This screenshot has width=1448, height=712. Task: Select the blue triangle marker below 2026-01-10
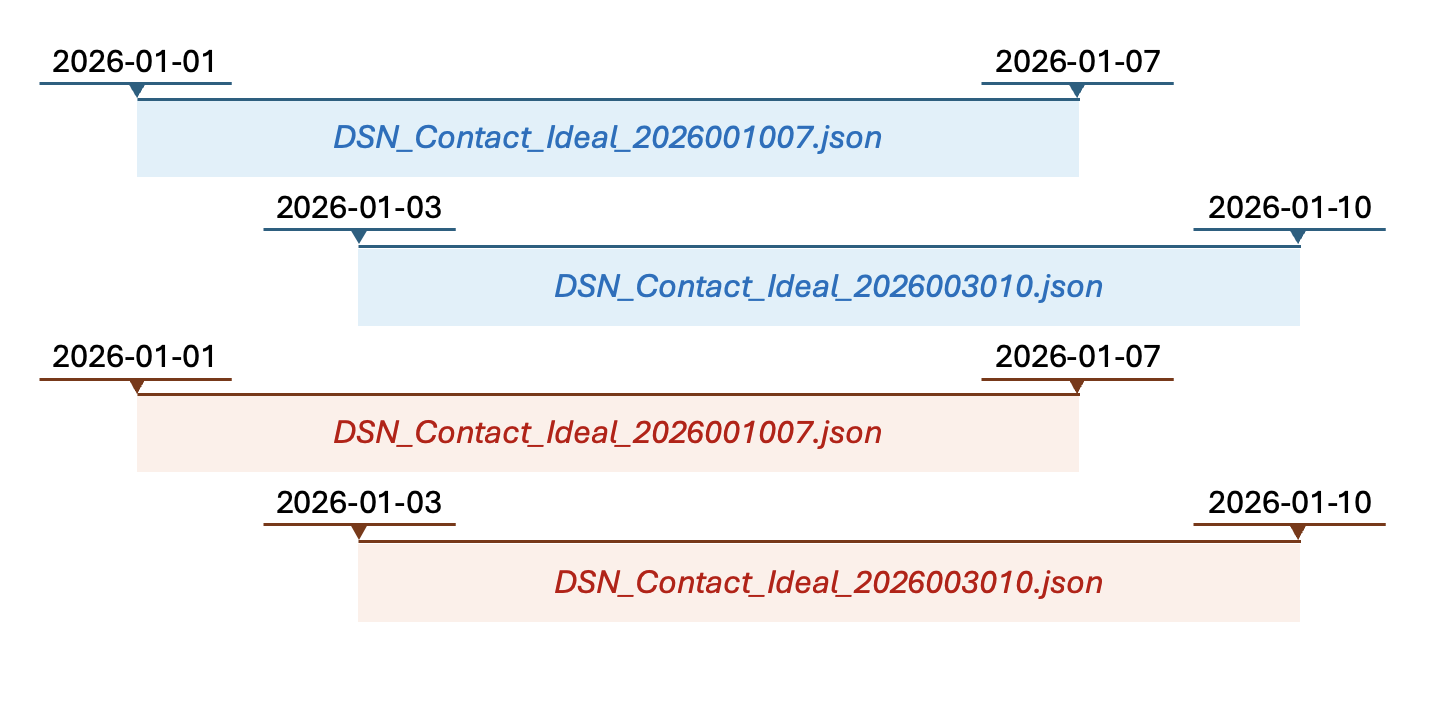tap(1298, 237)
